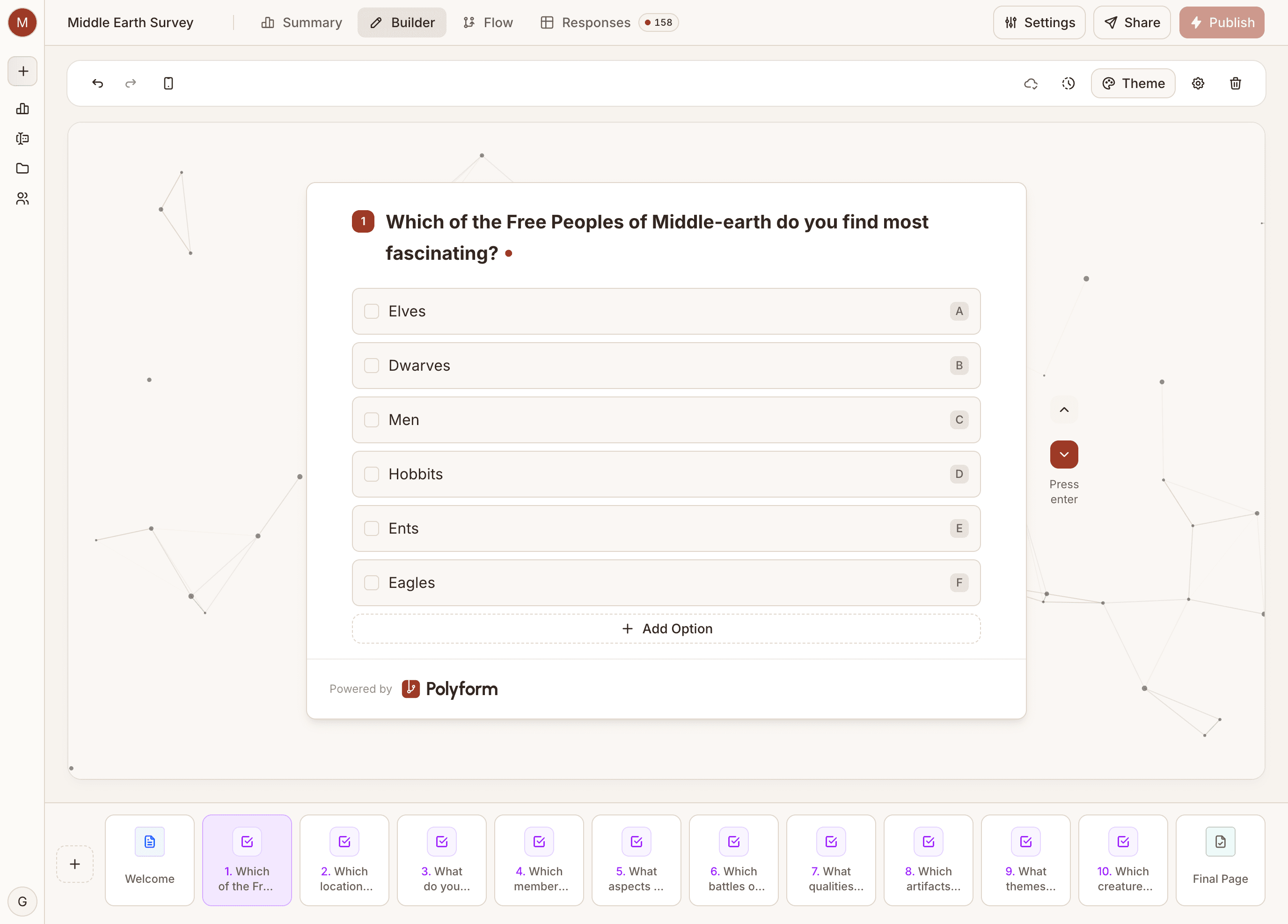1288x924 pixels.
Task: Check the Hobbits answer option
Action: pyautogui.click(x=372, y=474)
